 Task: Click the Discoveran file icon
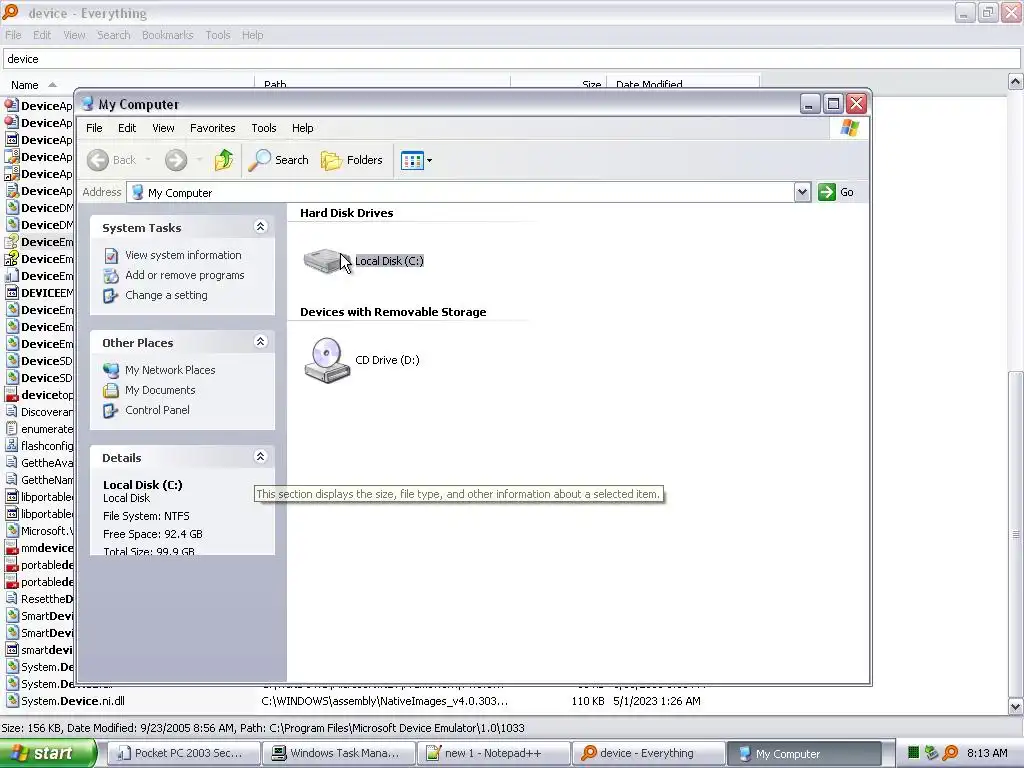click(x=11, y=412)
